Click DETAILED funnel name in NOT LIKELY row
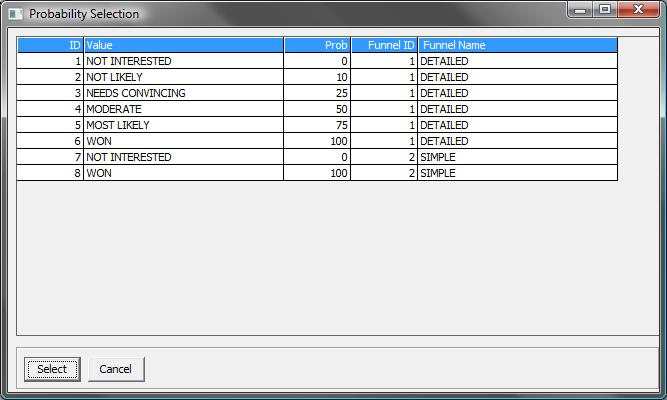 518,77
